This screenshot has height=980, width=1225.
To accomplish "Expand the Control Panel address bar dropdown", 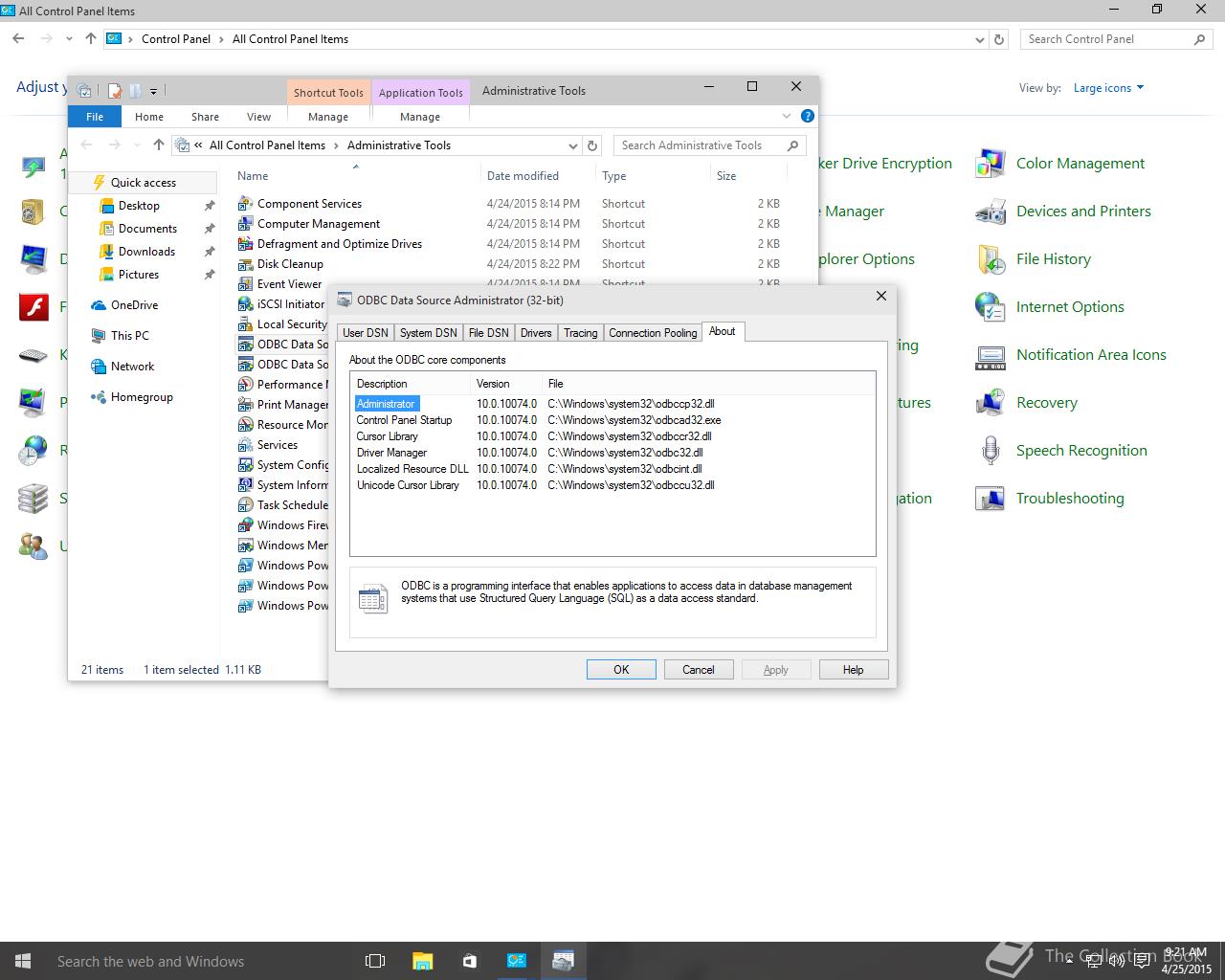I will tap(979, 40).
